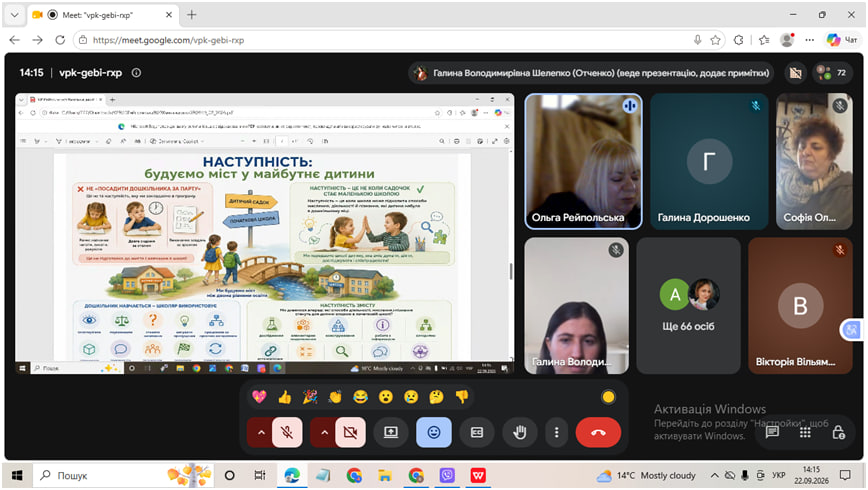Click the crossed-out icon beside participant count

point(795,73)
